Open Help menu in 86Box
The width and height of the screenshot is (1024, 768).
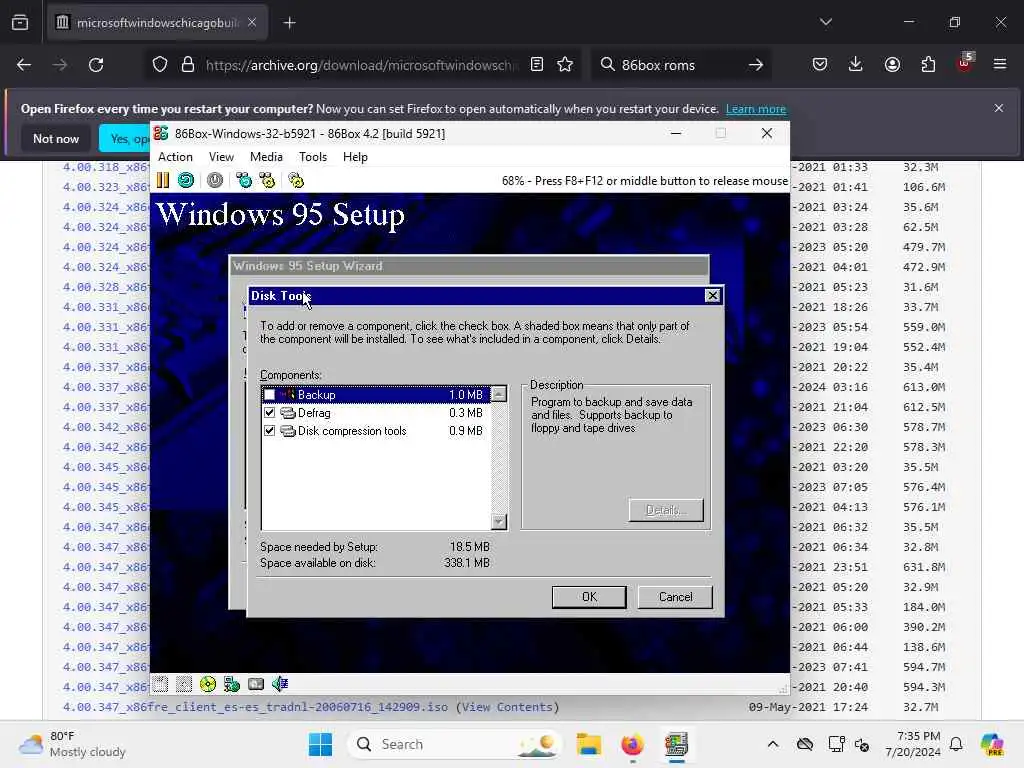355,157
